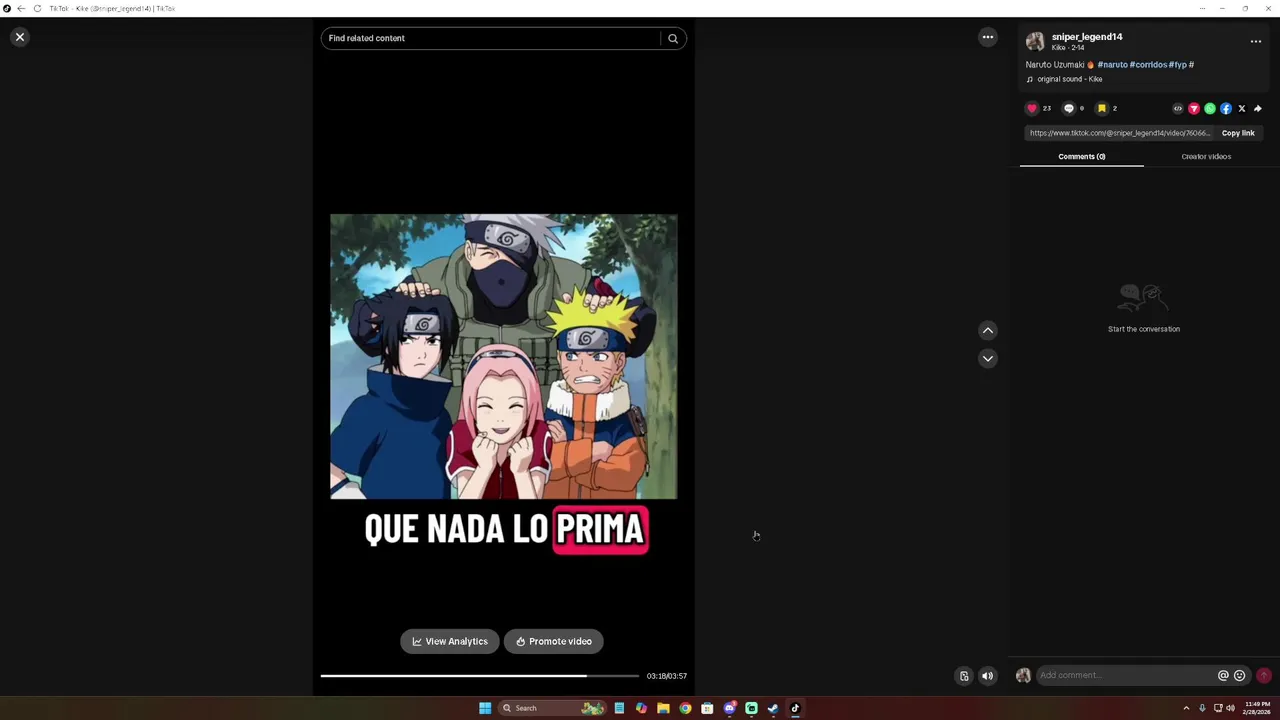The height and width of the screenshot is (720, 1280).
Task: Open Microsoft Store from the taskbar
Action: [707, 708]
